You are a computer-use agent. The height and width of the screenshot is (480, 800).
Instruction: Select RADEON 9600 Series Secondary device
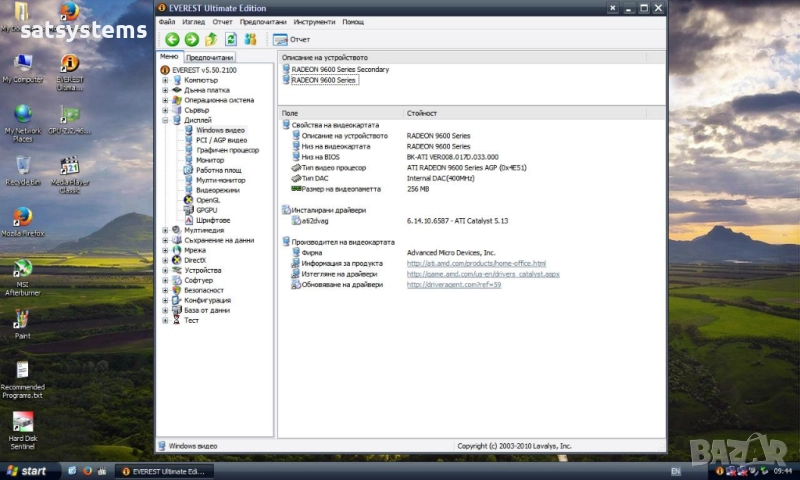[340, 69]
